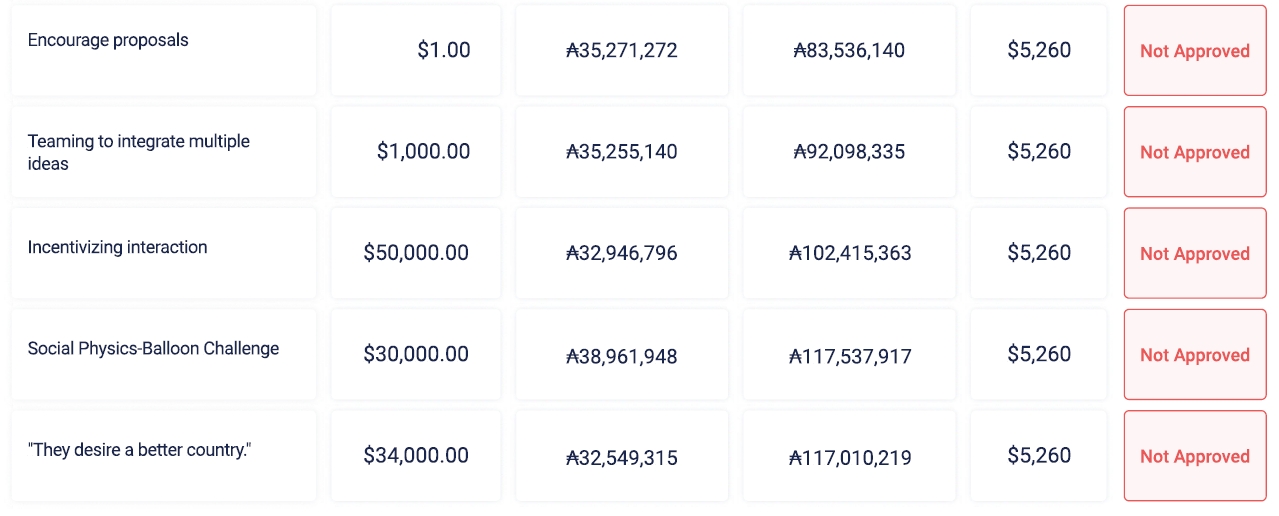Open the Incentivizing interaction proposal

pos(117,248)
